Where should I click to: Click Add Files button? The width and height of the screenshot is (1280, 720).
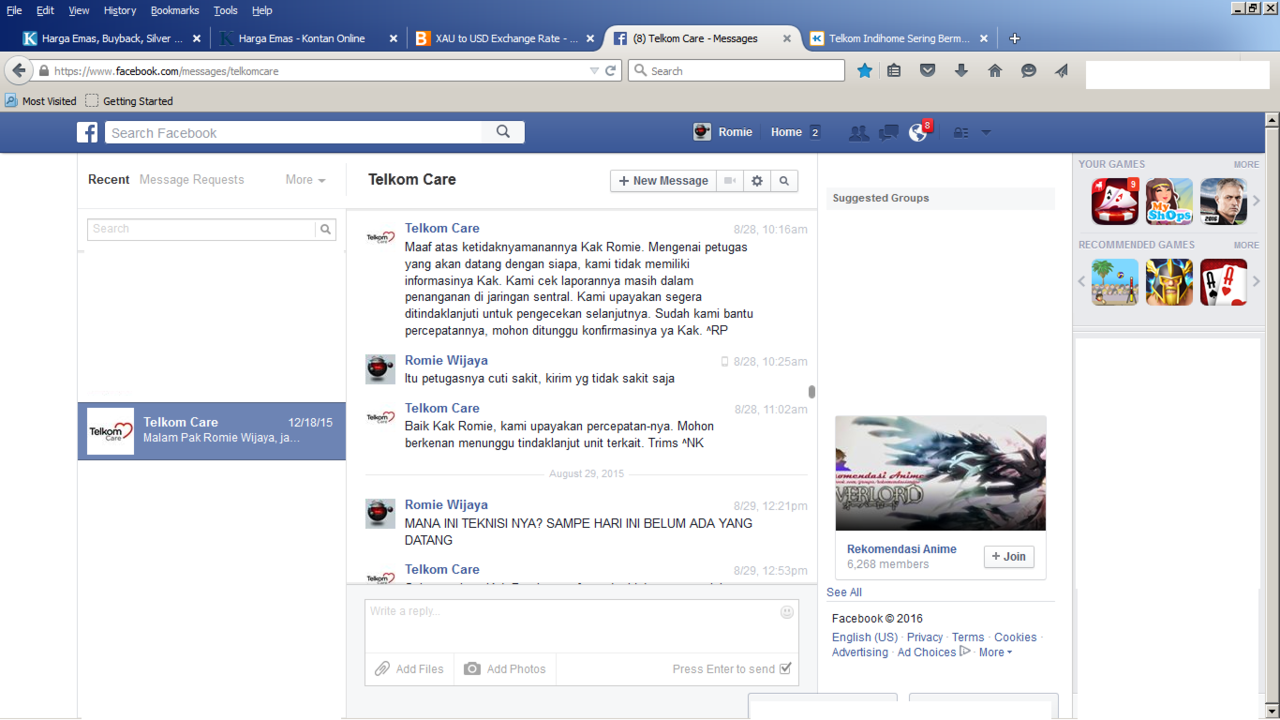[409, 669]
